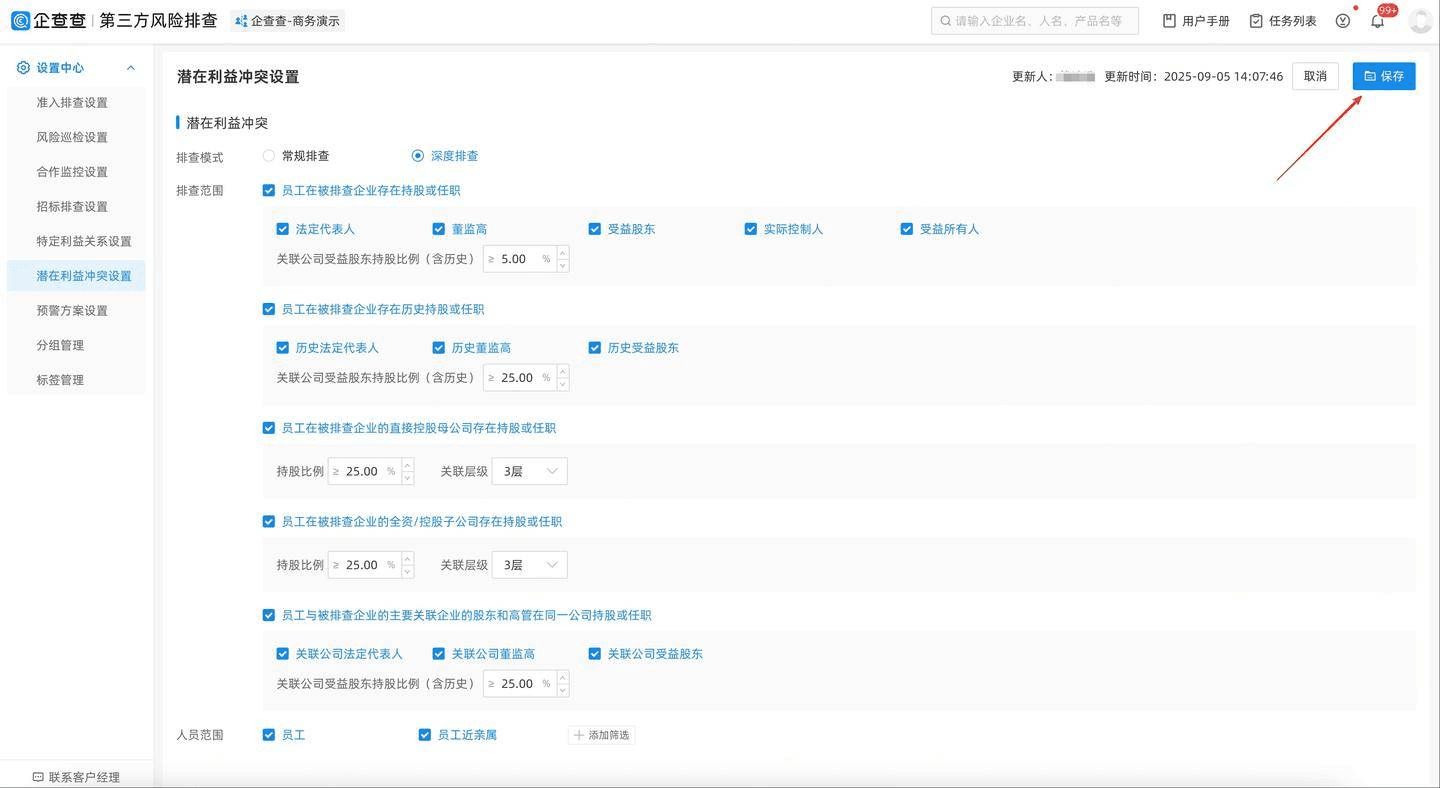Screen dimensions: 1440x788
Task: Click the 添加筛选 add filter button
Action: [602, 735]
